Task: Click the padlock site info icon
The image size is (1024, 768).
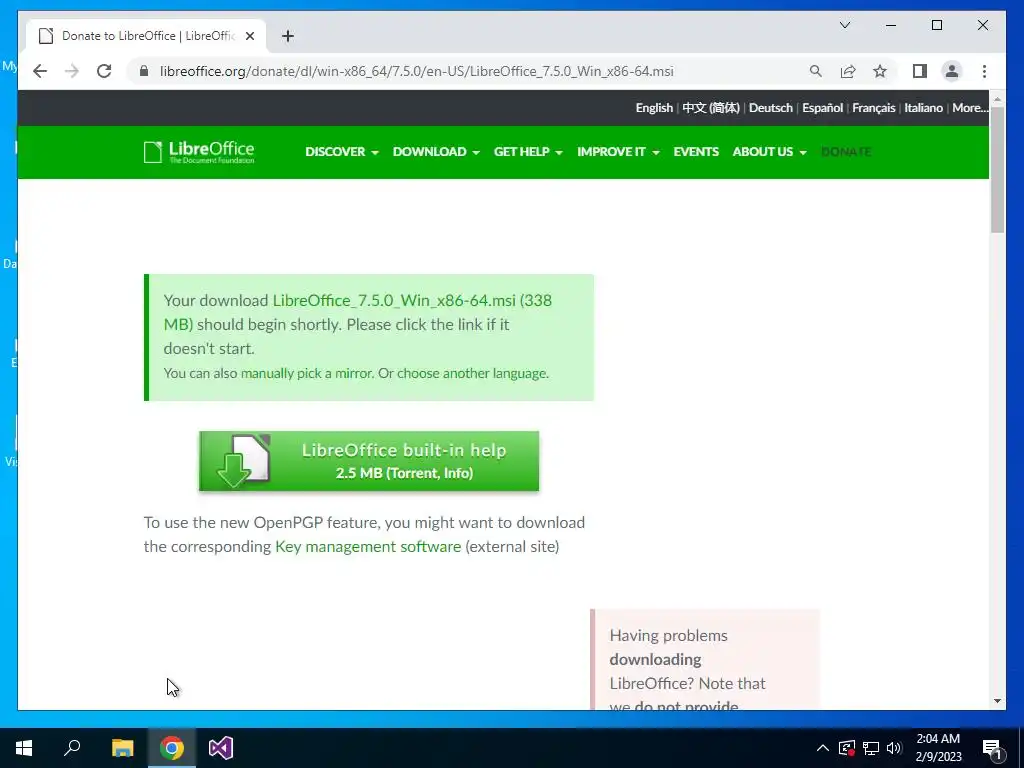Action: [144, 71]
